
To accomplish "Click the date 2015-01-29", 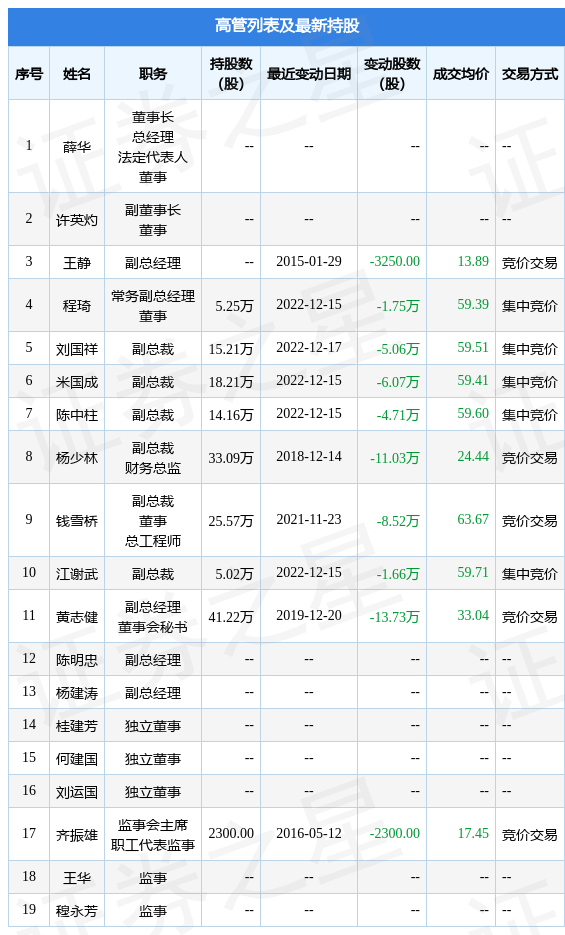I will coord(309,261).
